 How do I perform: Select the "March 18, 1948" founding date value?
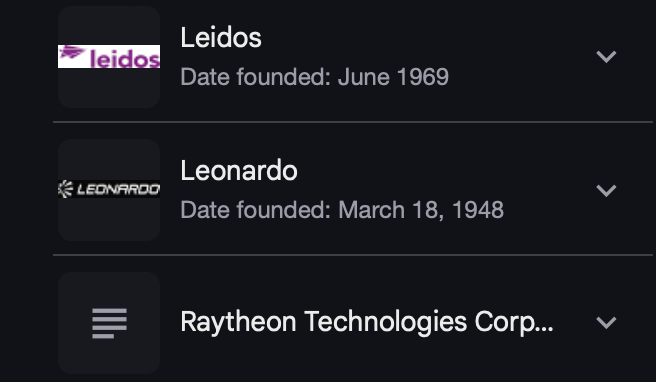(x=421, y=210)
